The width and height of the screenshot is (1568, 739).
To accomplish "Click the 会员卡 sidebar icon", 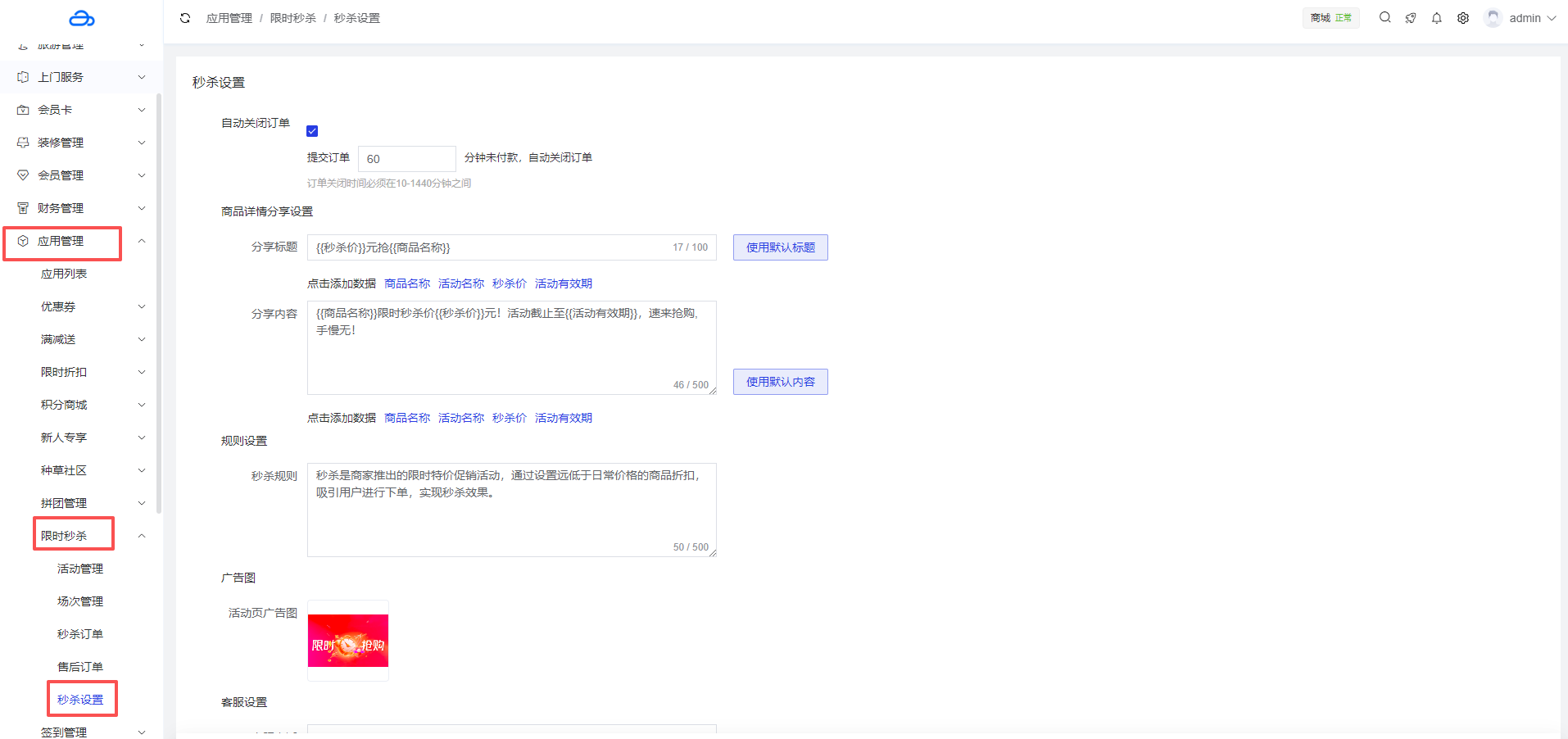I will (23, 110).
